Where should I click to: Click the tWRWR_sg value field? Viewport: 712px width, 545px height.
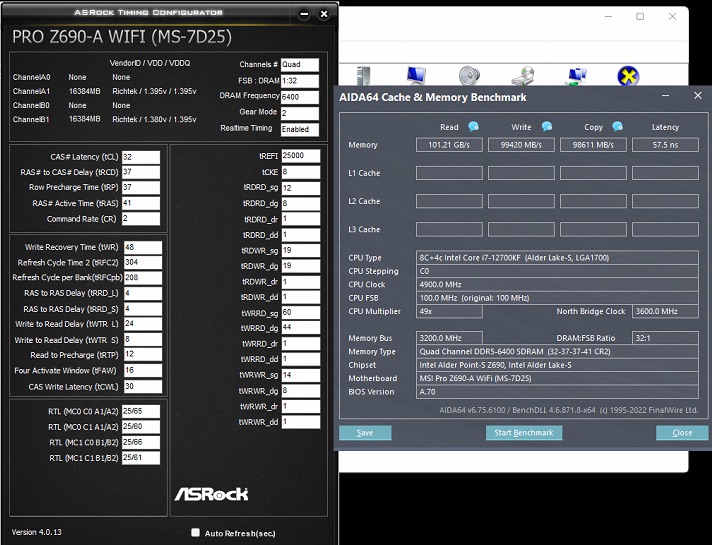tap(301, 375)
